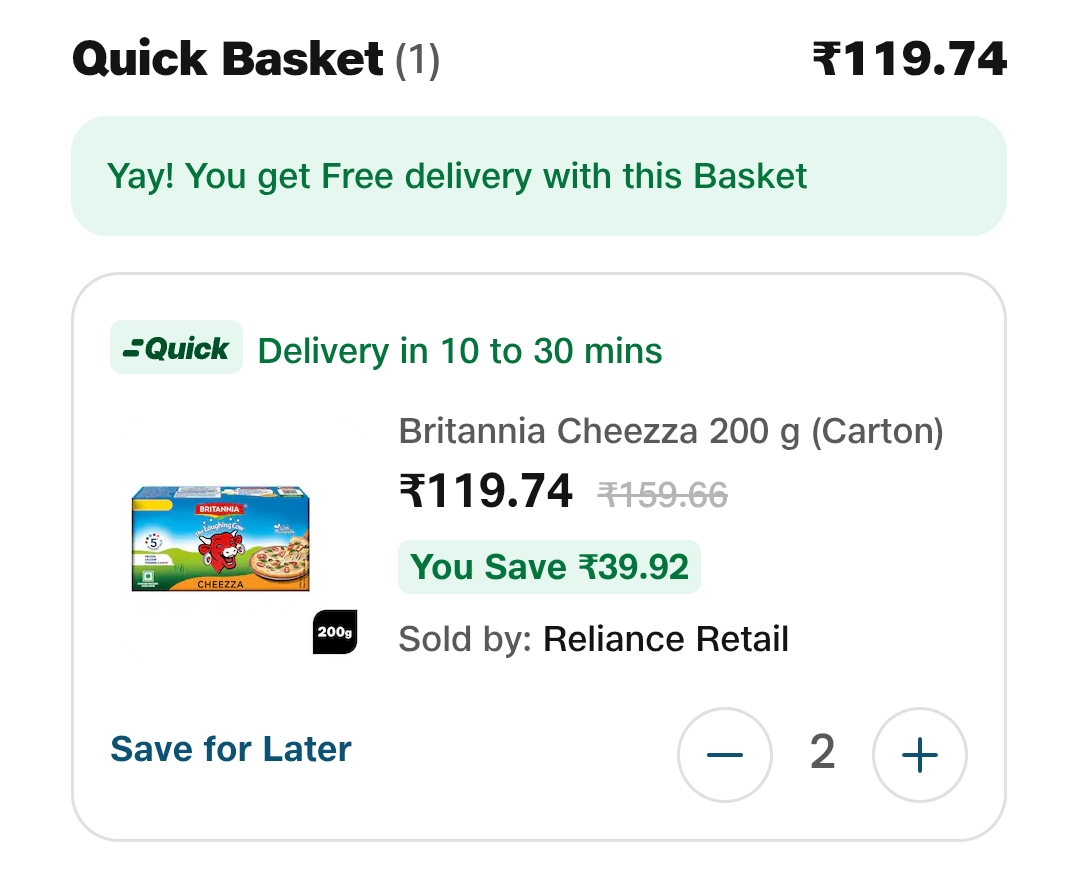Click the basket total ₹119.74 at top

[x=908, y=60]
